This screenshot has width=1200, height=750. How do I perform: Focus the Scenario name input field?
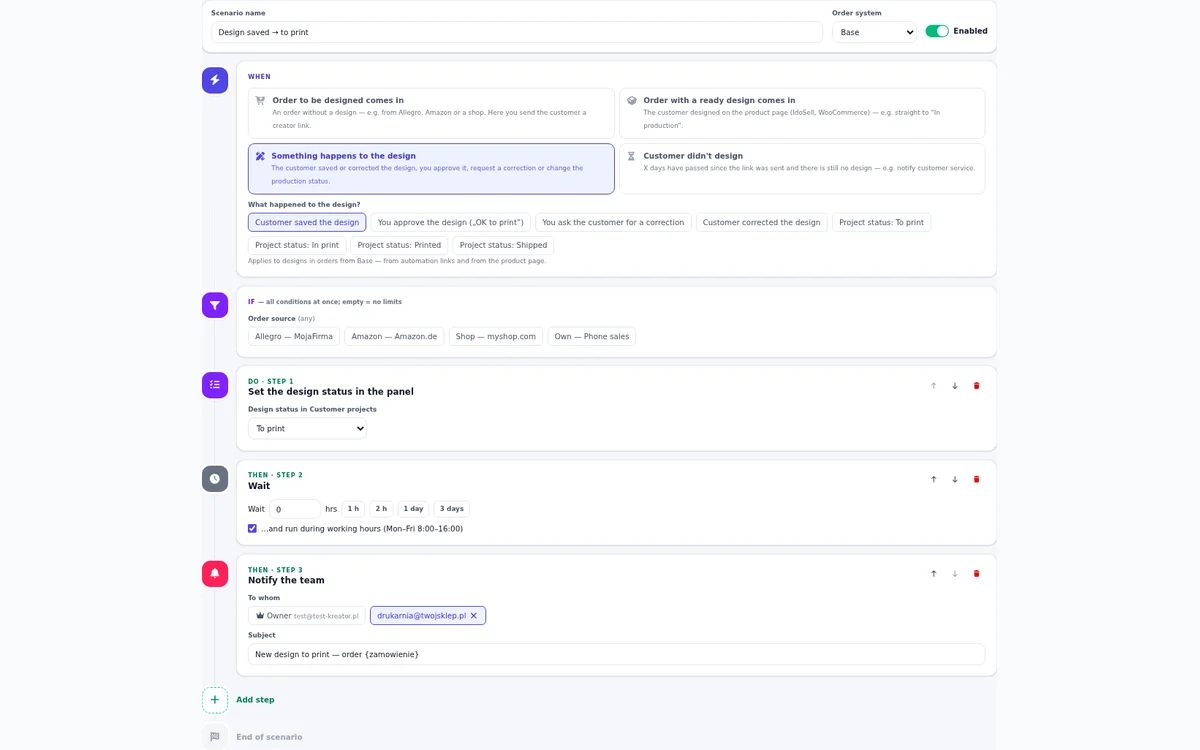point(516,32)
